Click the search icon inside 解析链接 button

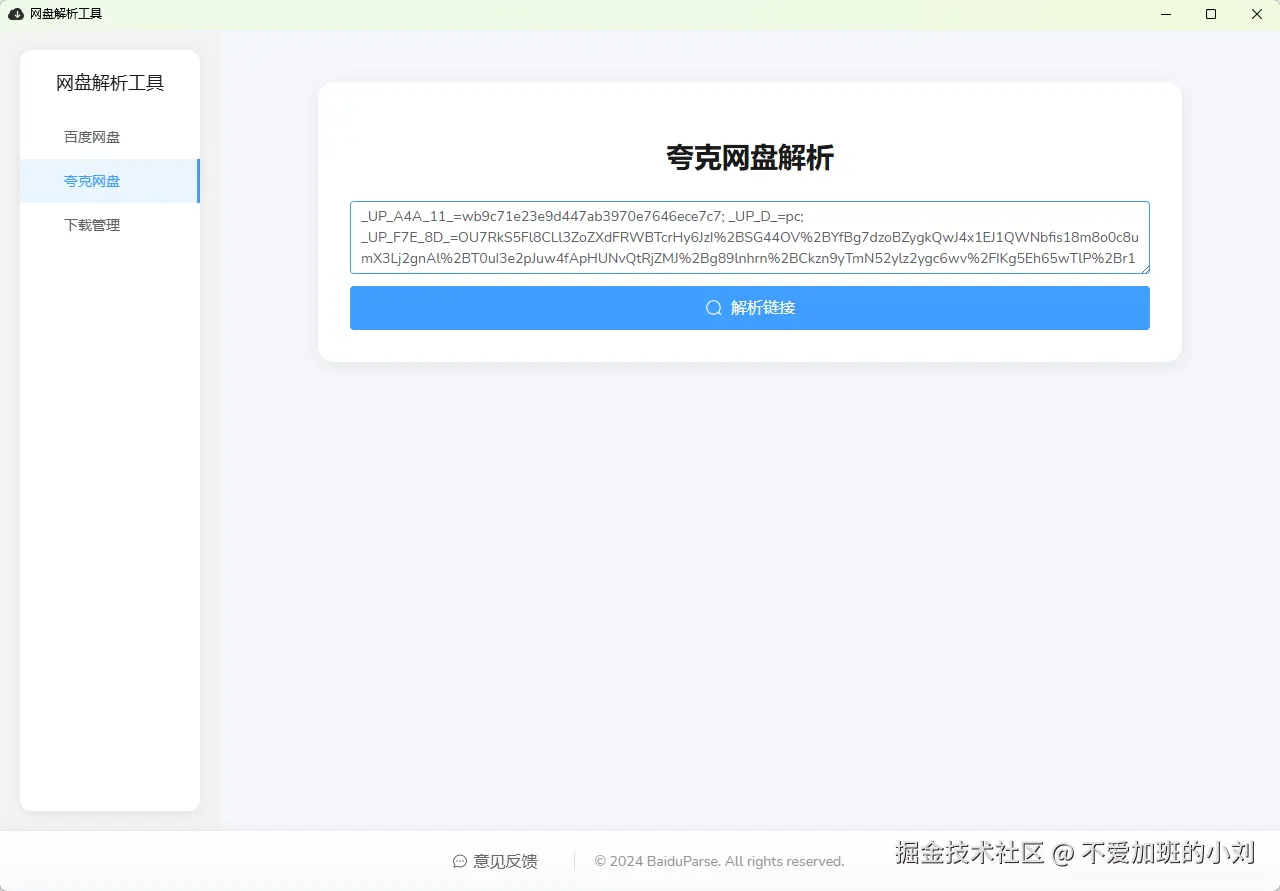point(714,308)
